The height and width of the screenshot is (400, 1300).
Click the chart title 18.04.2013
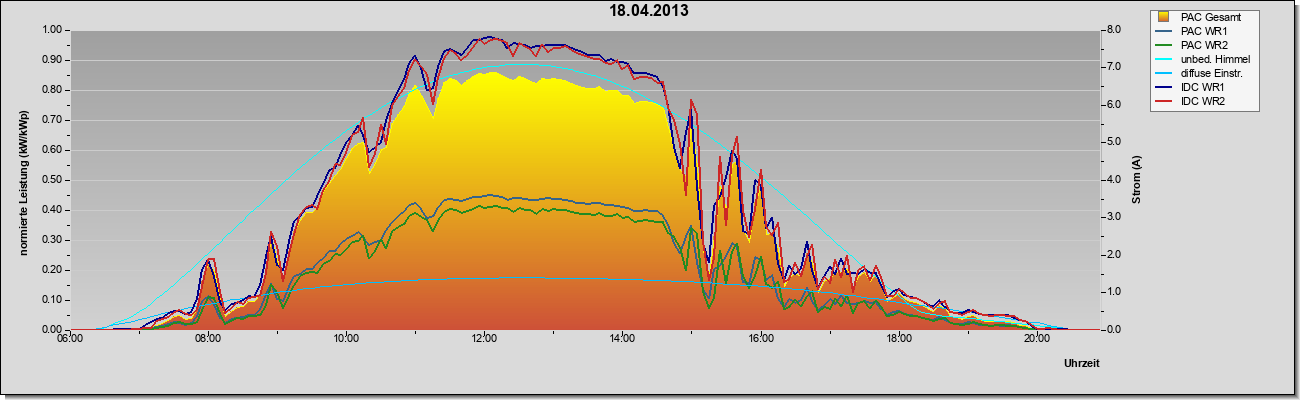(x=649, y=11)
